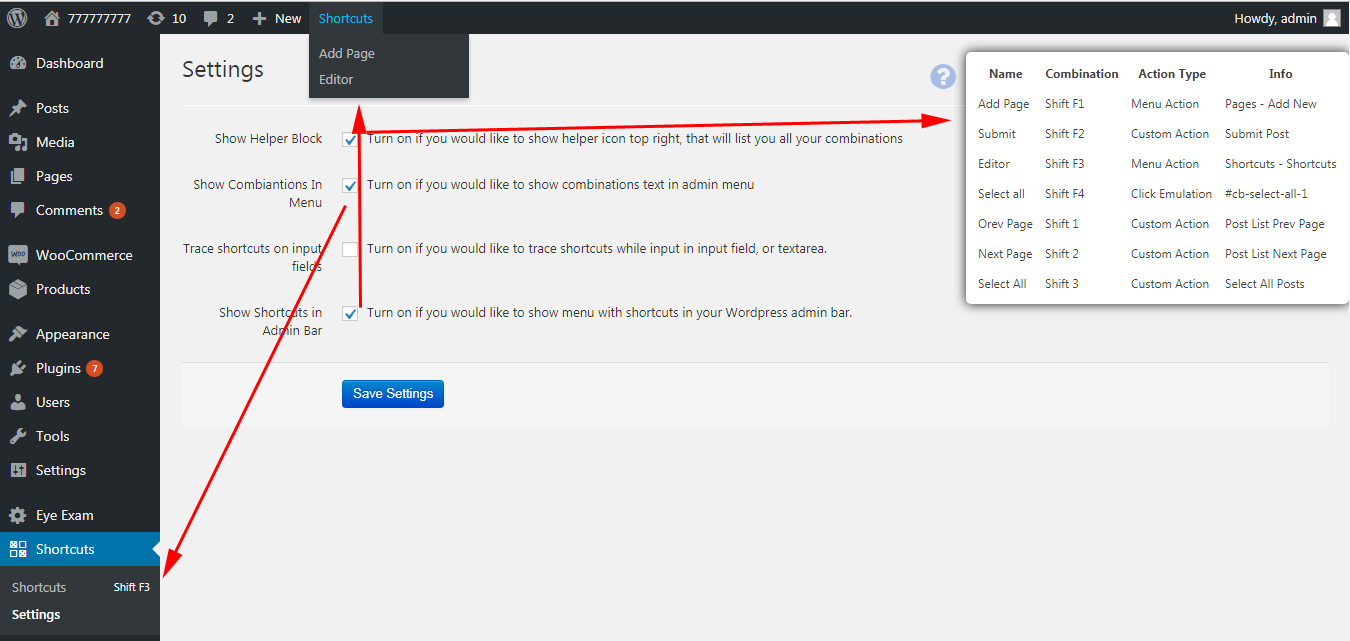Toggle Show Helper Block checkbox

[350, 139]
